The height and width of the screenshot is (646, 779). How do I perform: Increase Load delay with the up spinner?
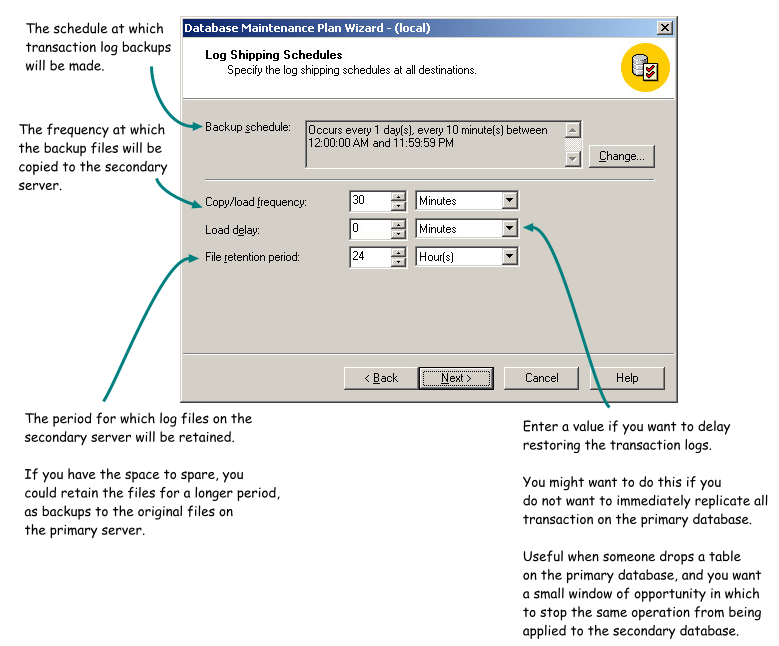click(x=398, y=224)
